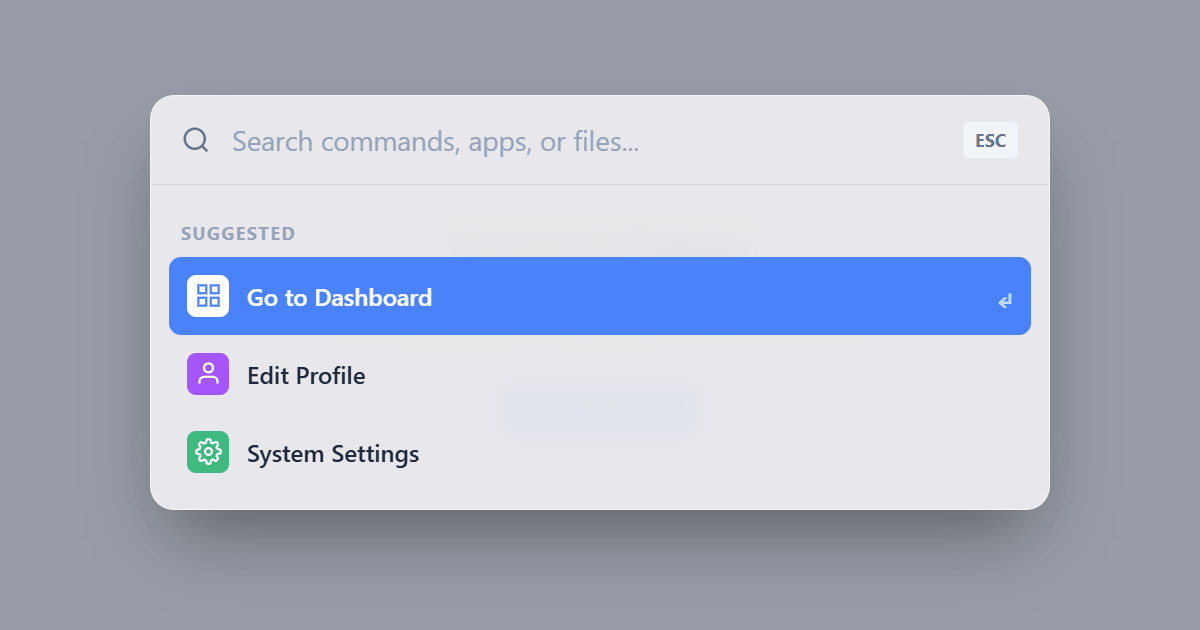Click the return arrow on highlighted row

point(1004,300)
